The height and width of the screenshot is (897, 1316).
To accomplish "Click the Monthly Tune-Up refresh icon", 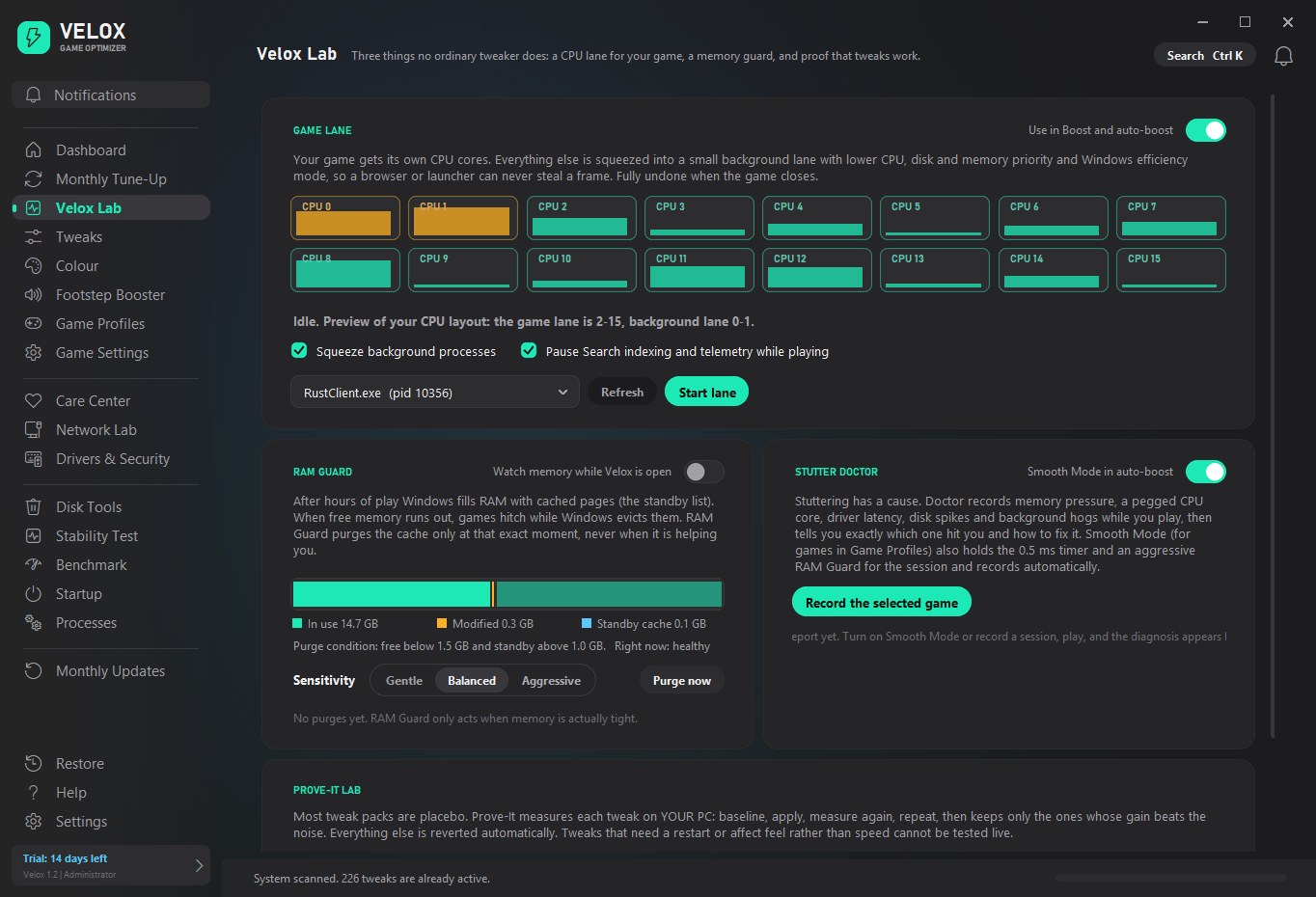I will click(x=34, y=179).
